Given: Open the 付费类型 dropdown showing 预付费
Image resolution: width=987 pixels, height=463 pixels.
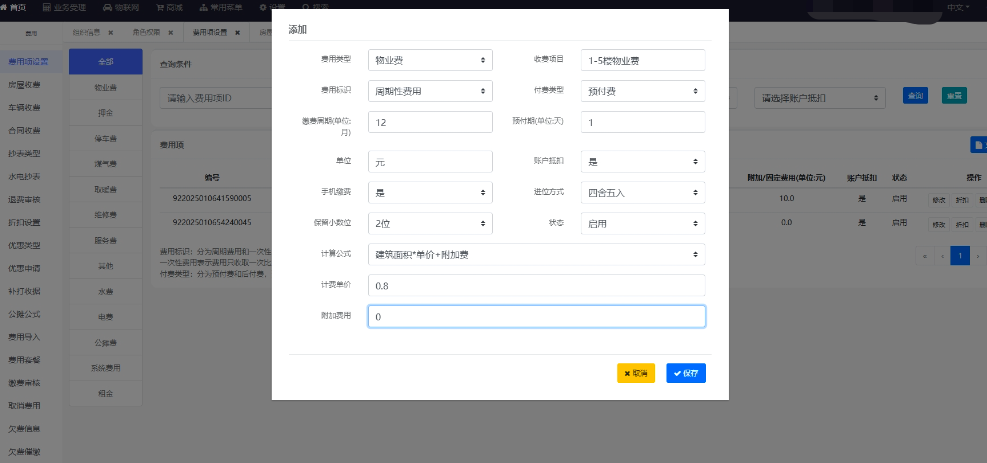Looking at the screenshot, I should coord(643,91).
